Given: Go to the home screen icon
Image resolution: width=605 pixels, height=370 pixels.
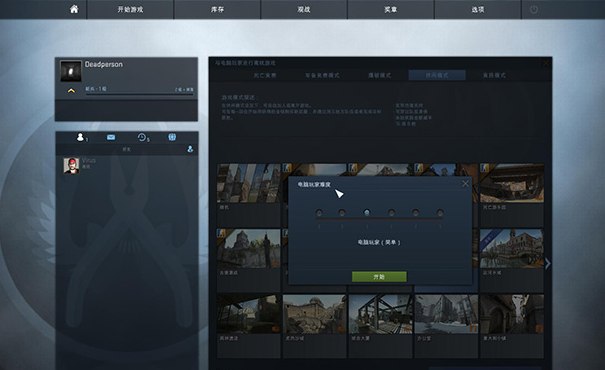Looking at the screenshot, I should [x=74, y=9].
